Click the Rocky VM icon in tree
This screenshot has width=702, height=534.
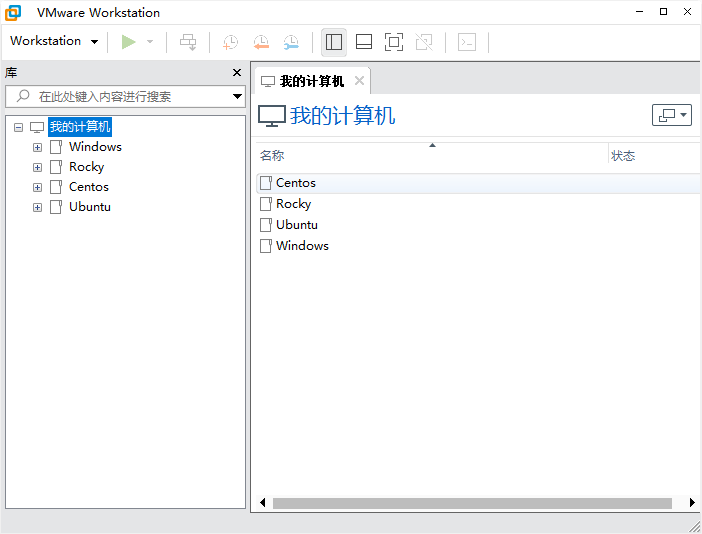click(x=56, y=167)
